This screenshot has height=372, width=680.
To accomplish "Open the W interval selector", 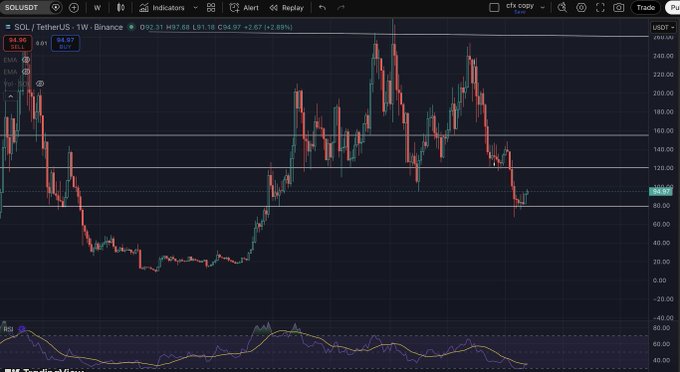I will coord(97,8).
